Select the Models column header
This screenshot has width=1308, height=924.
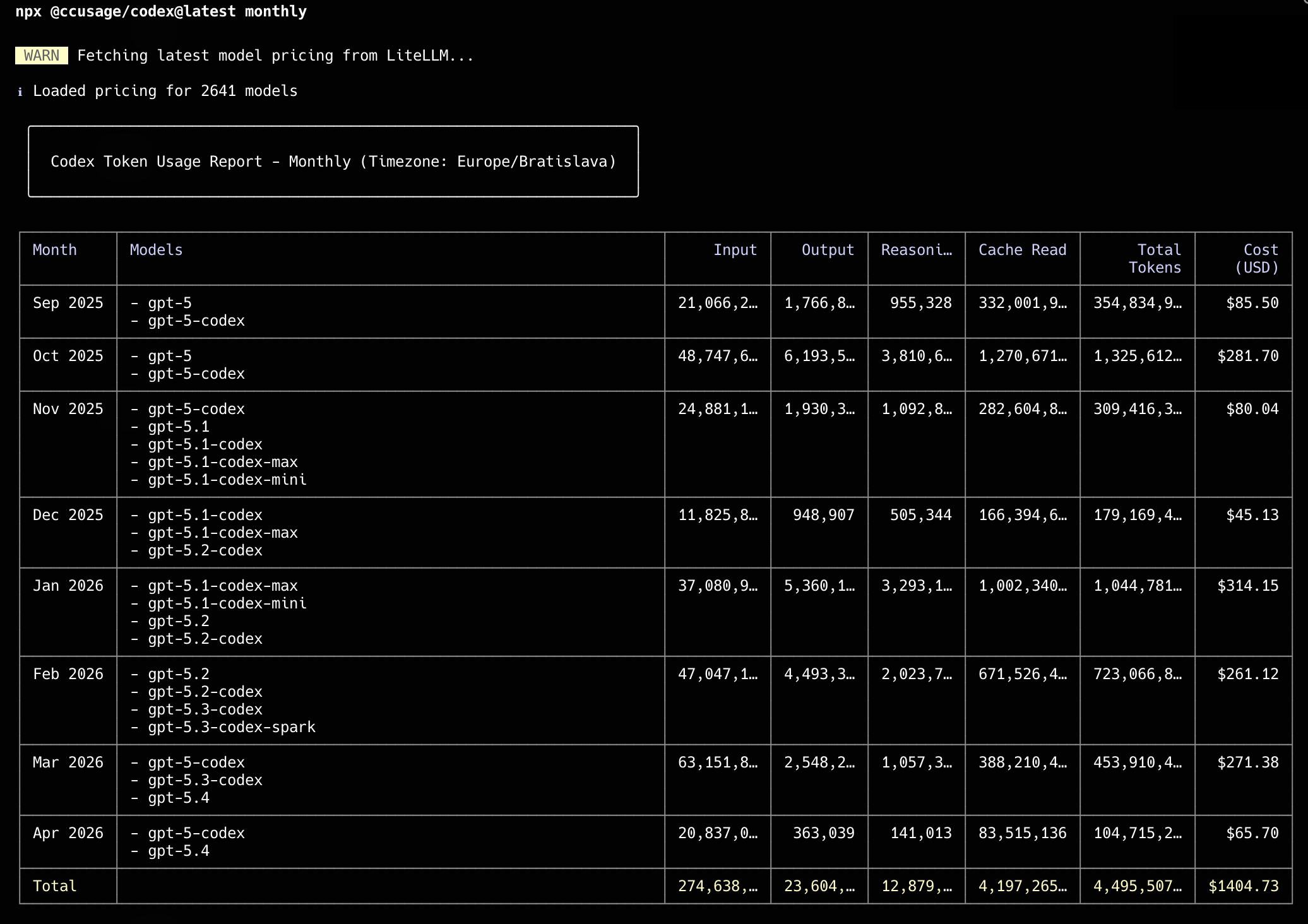pyautogui.click(x=155, y=250)
